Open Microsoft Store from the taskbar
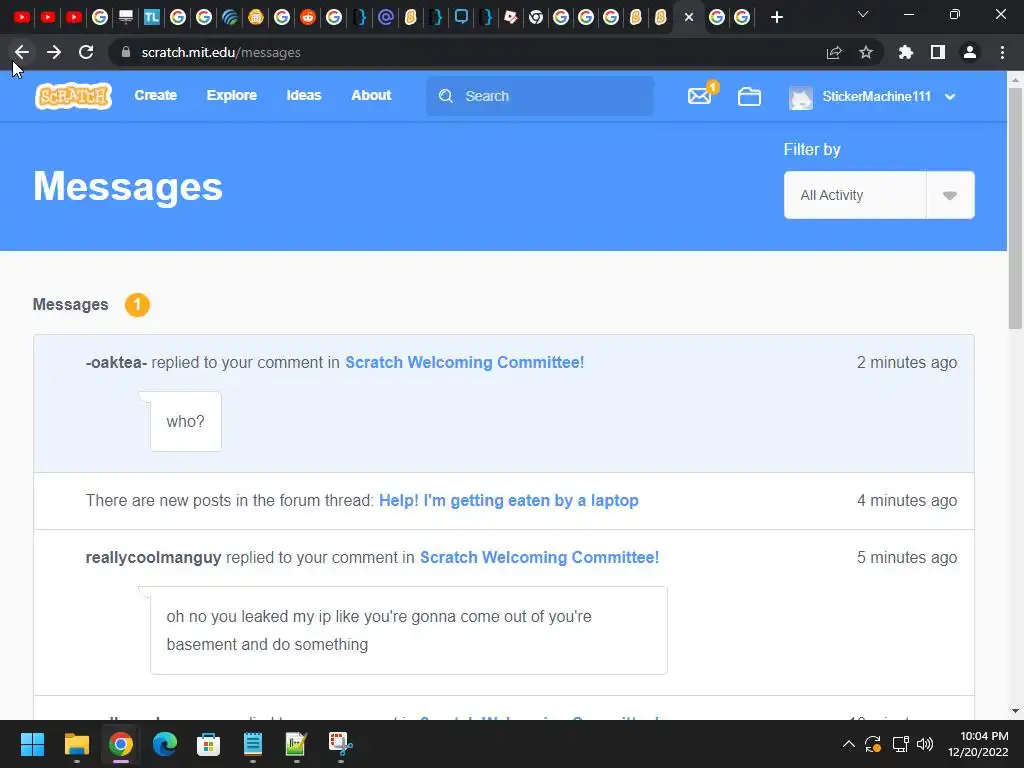The image size is (1024, 768). tap(208, 744)
